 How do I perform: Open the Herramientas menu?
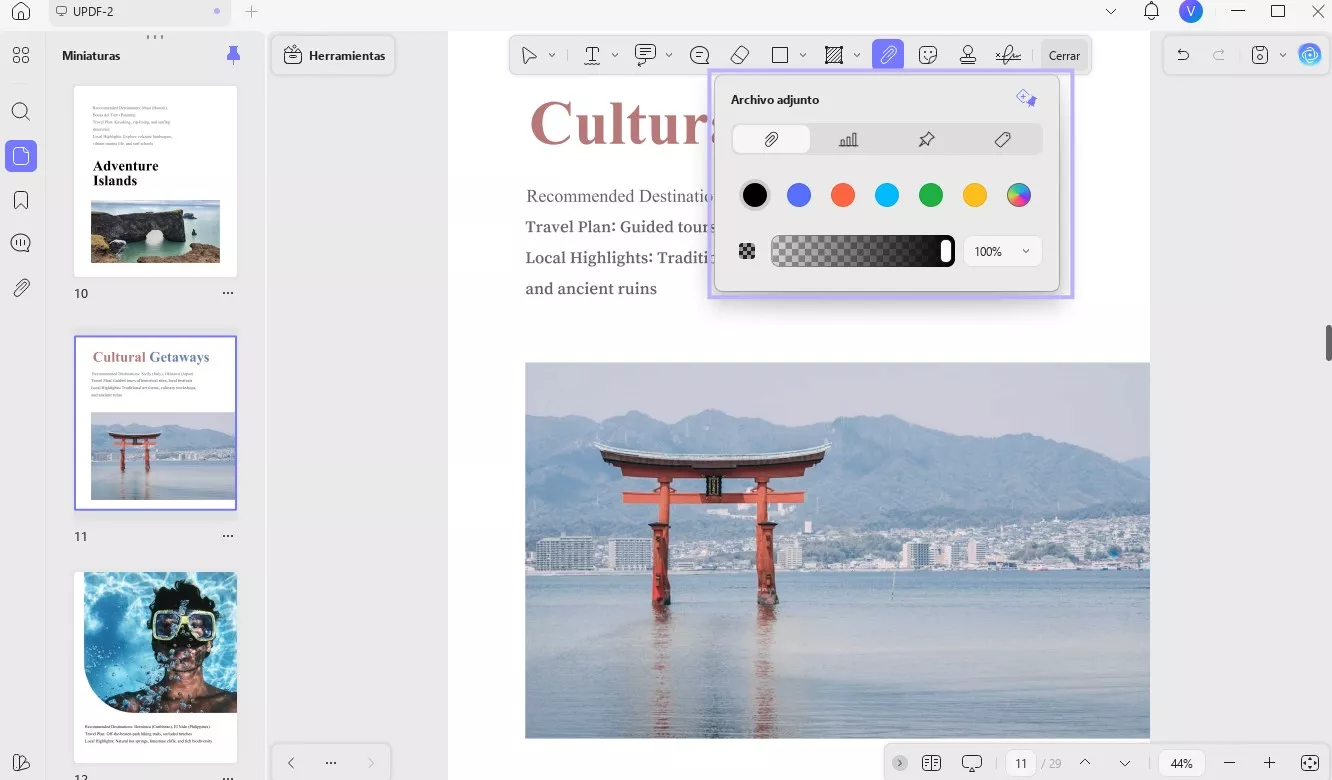[334, 56]
